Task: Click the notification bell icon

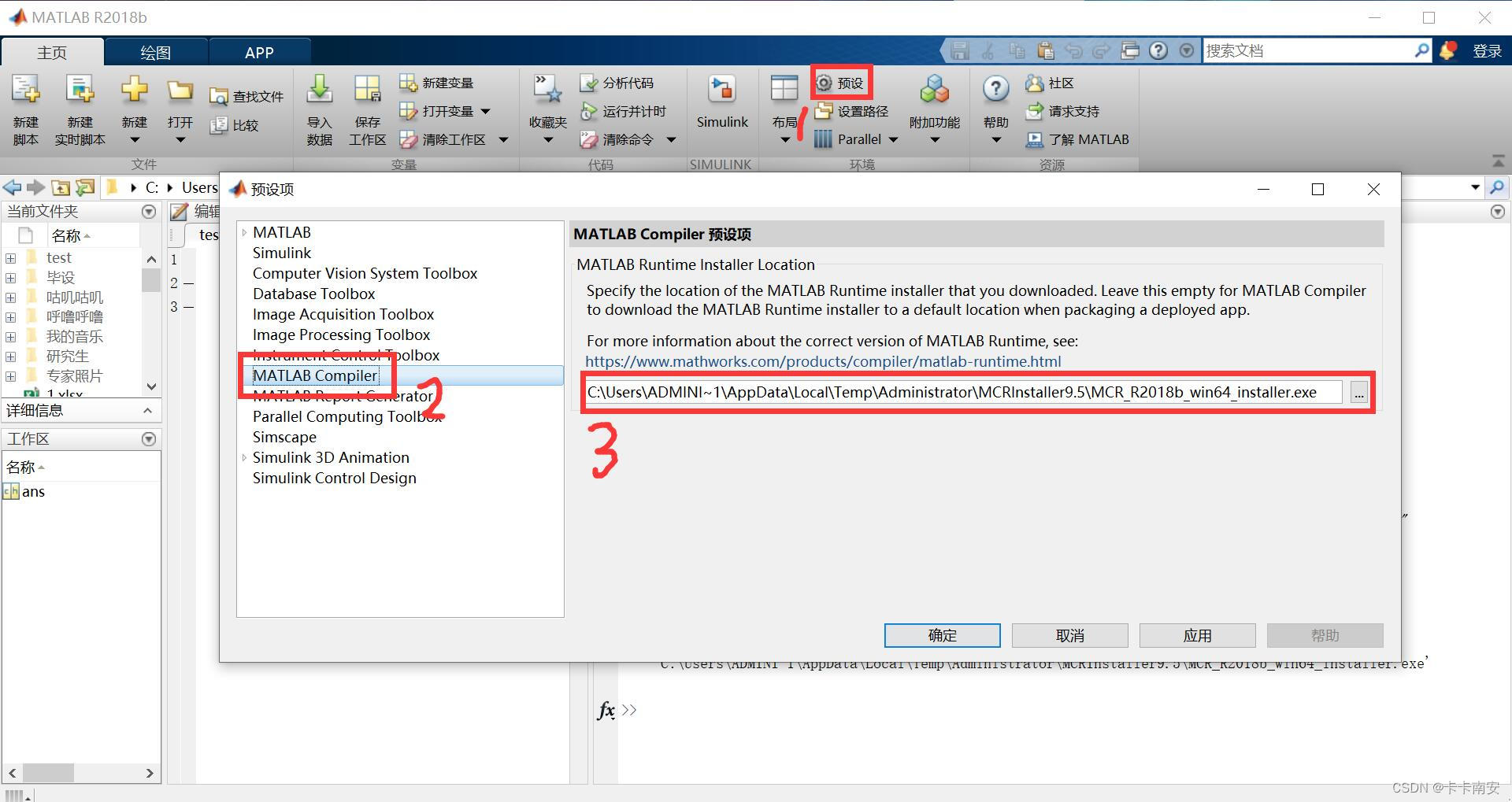Action: pyautogui.click(x=1447, y=50)
